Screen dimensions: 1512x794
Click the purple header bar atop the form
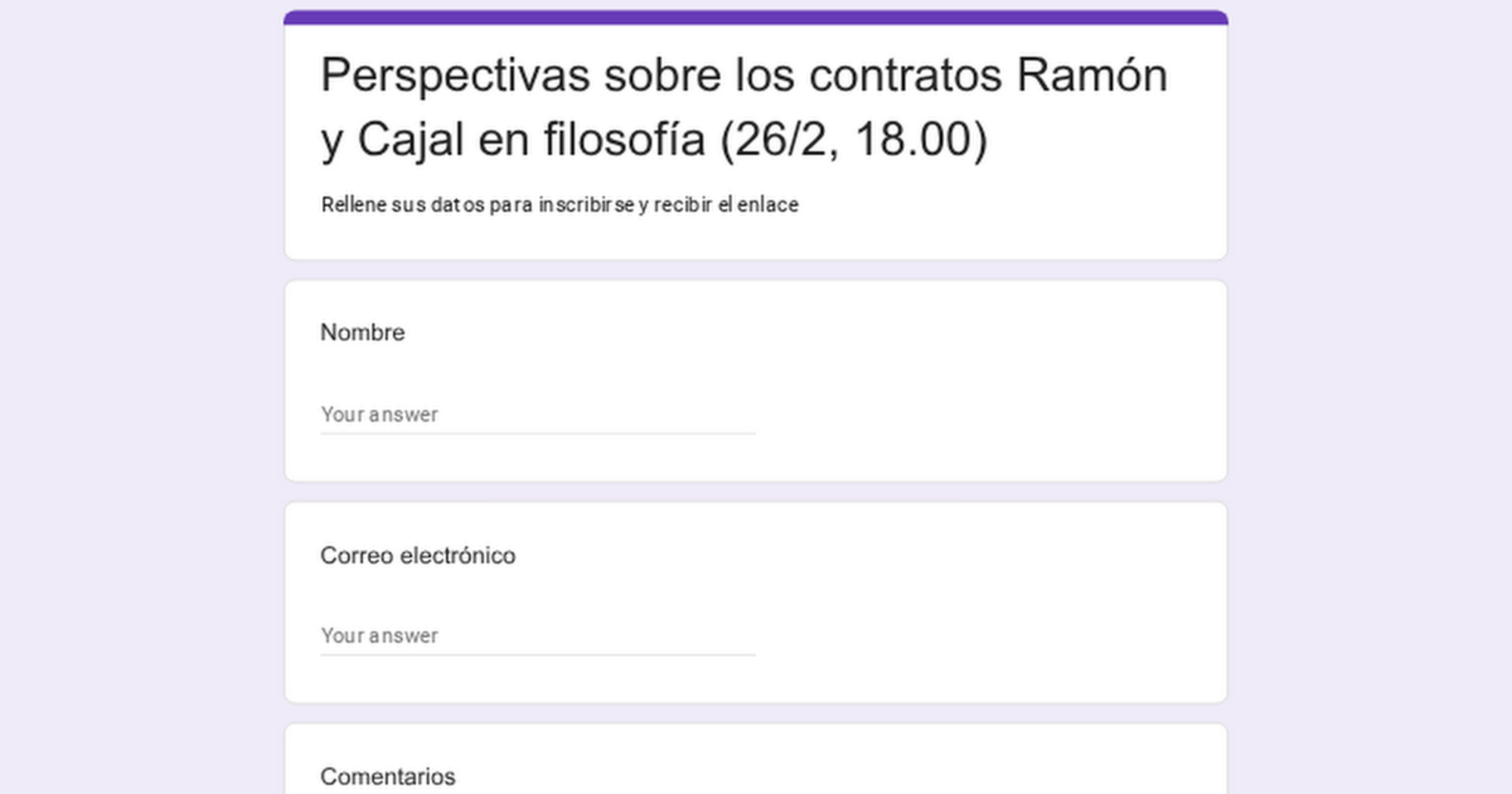[755, 17]
